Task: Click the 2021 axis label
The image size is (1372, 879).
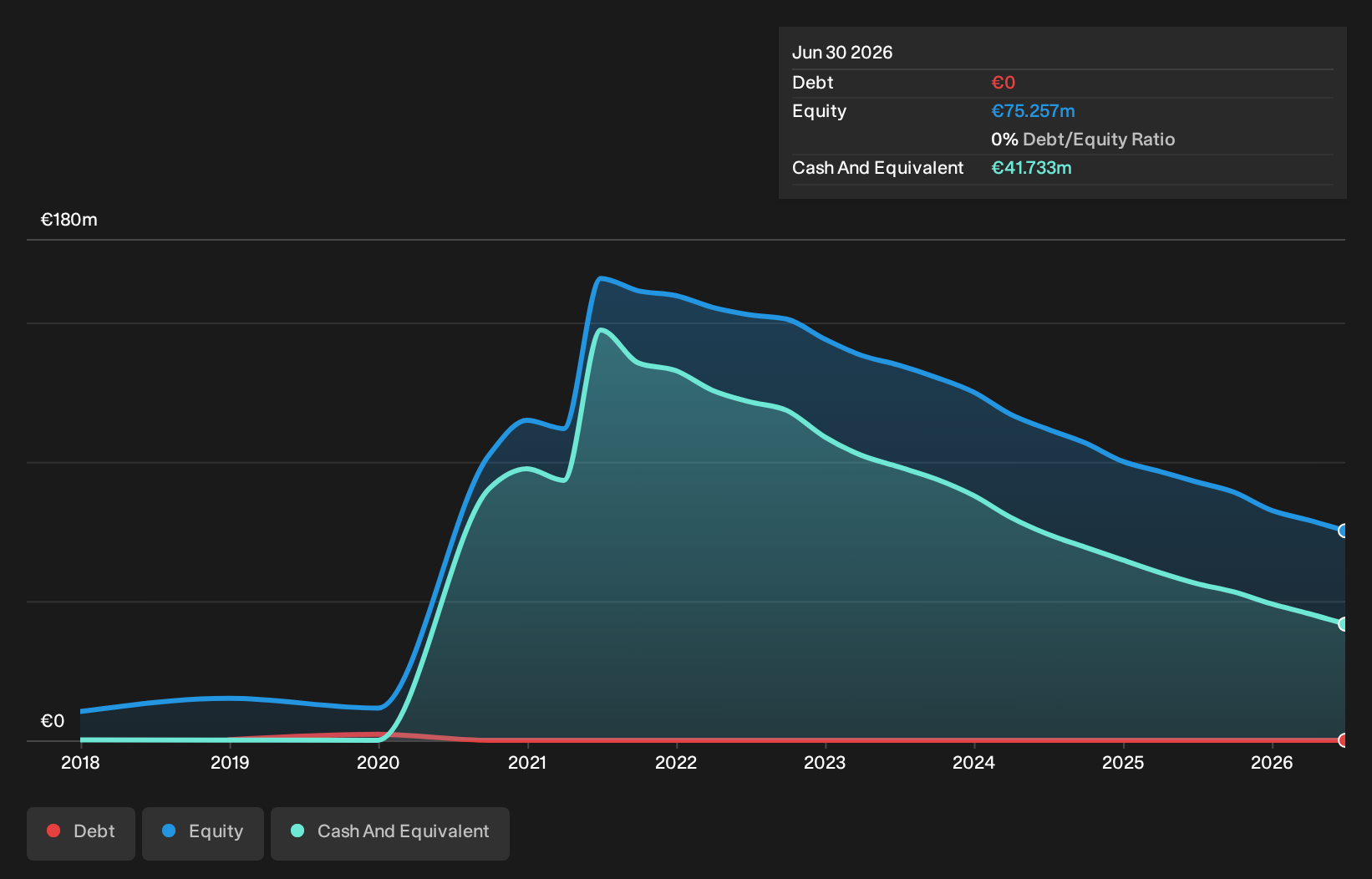Action: (x=527, y=763)
